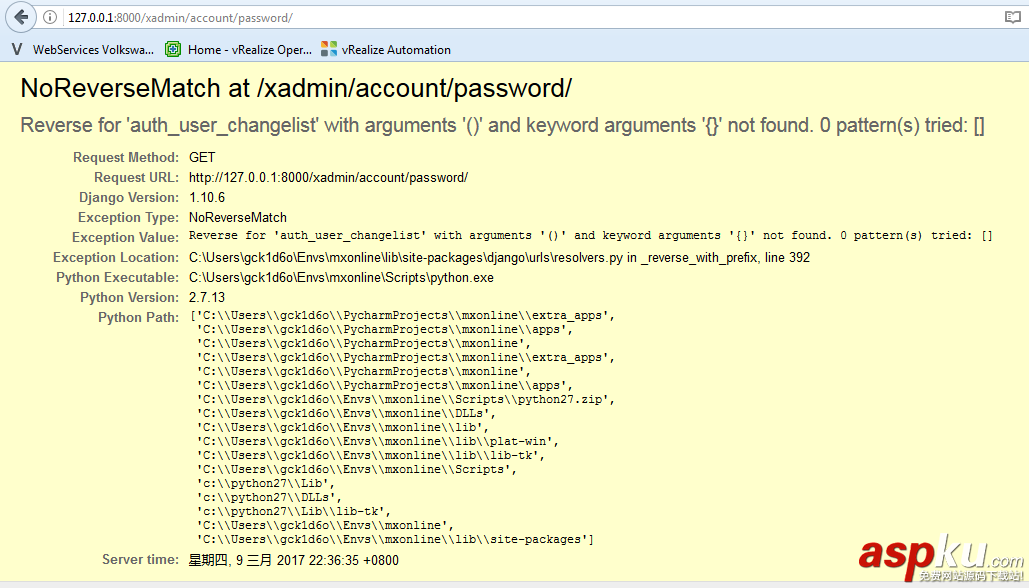Click the Exception Type value NoReverseMatch

click(238, 218)
